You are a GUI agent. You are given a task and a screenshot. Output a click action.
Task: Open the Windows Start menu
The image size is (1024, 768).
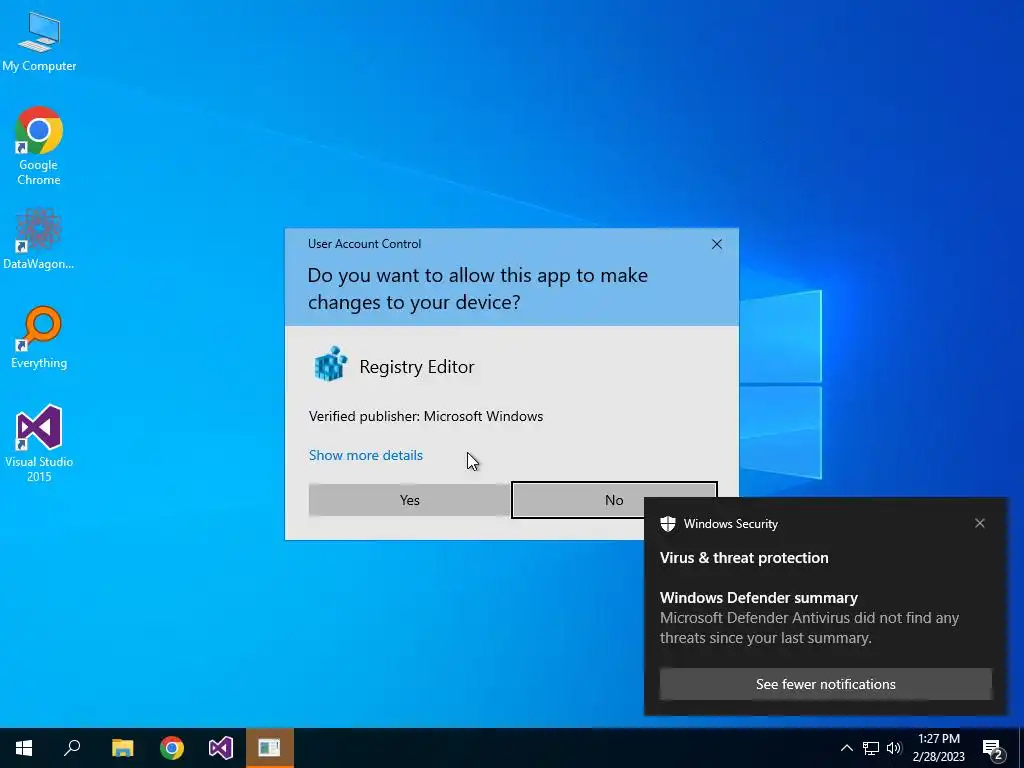(24, 748)
